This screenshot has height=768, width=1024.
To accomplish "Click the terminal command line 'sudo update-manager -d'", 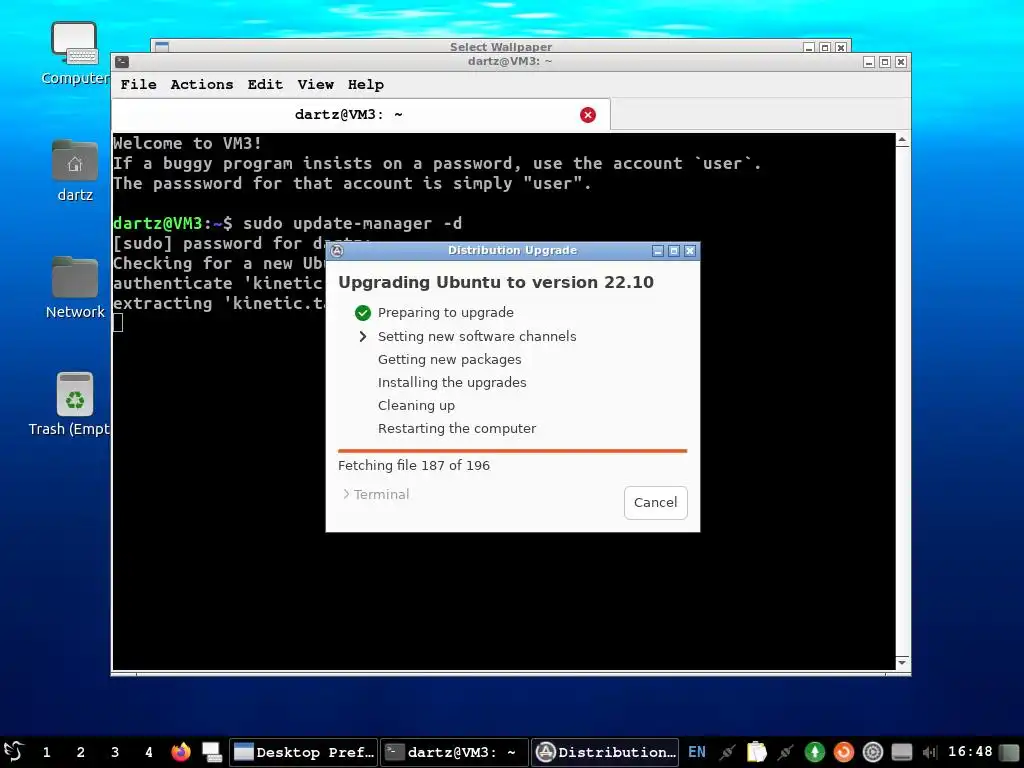I will click(x=352, y=223).
